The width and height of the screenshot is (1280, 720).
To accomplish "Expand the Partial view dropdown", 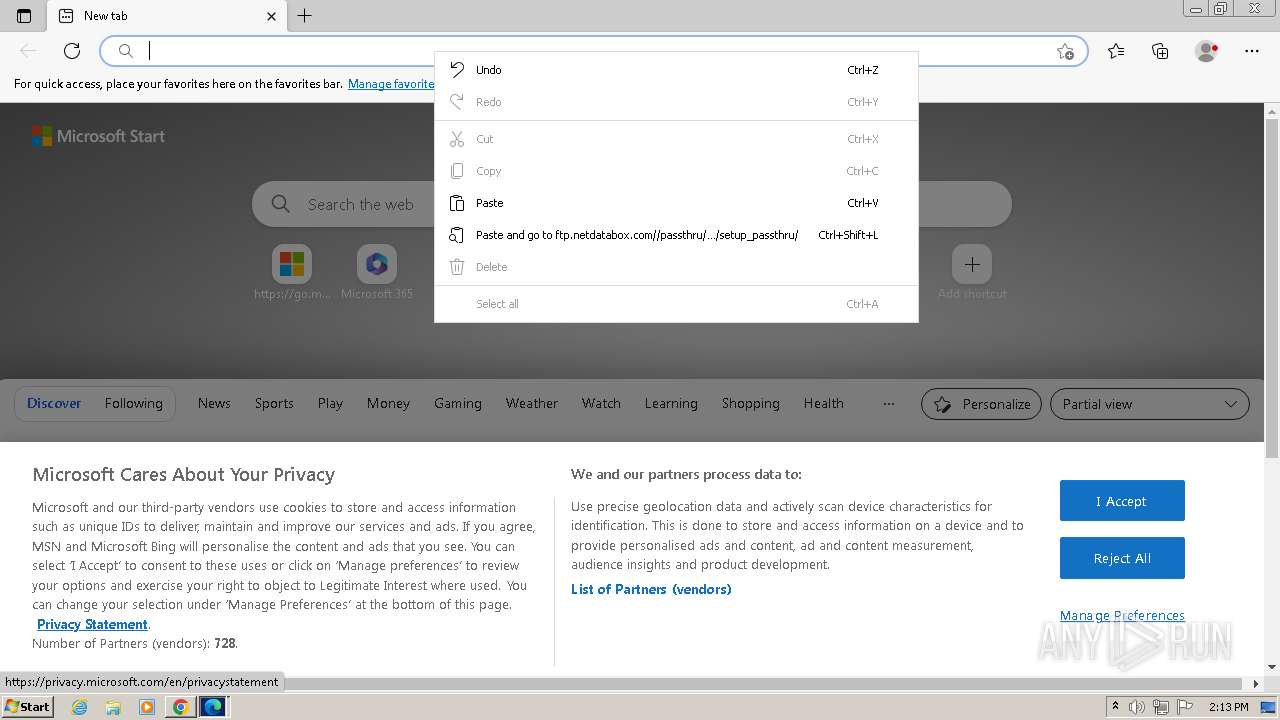I will click(1150, 404).
